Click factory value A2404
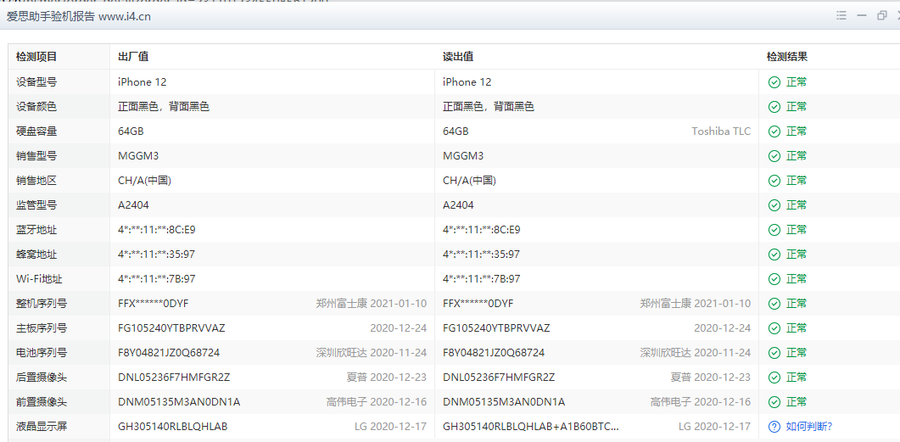 coord(133,205)
